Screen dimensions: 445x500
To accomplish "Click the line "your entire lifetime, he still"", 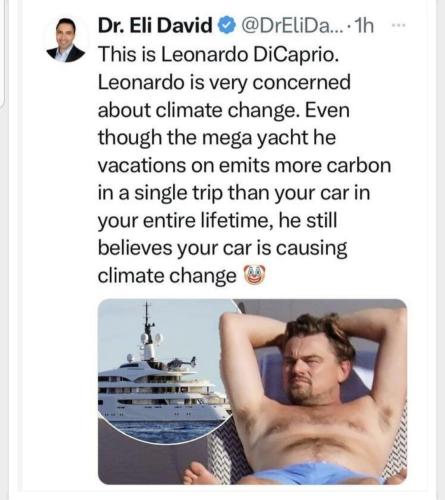I will tap(217, 221).
